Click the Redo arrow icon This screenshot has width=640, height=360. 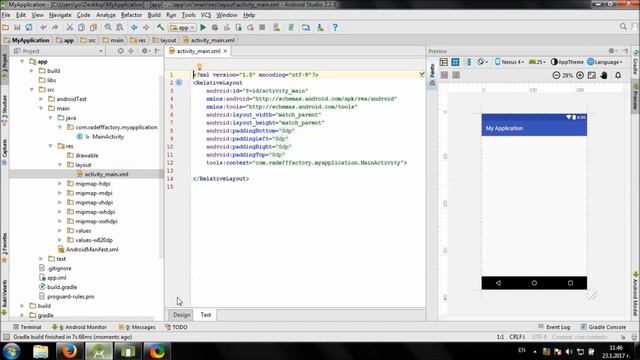click(55, 27)
